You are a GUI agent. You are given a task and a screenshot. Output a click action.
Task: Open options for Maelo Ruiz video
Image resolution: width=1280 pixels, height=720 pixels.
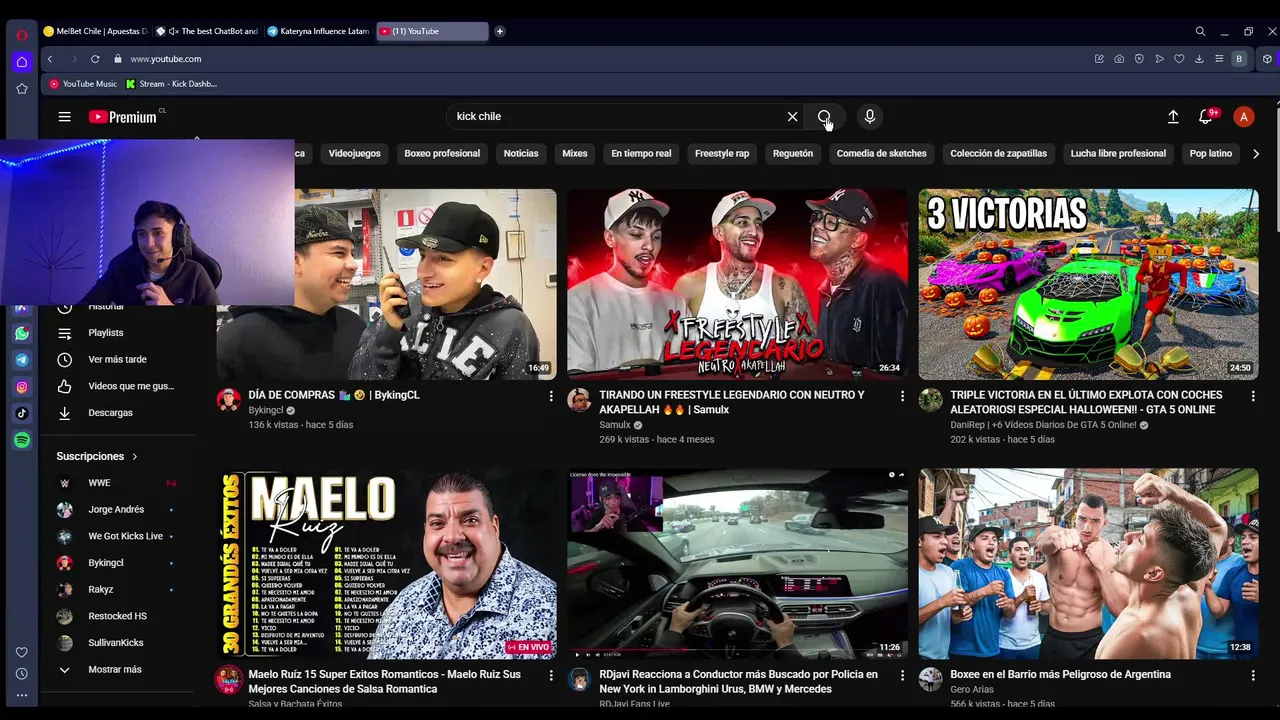click(x=551, y=676)
